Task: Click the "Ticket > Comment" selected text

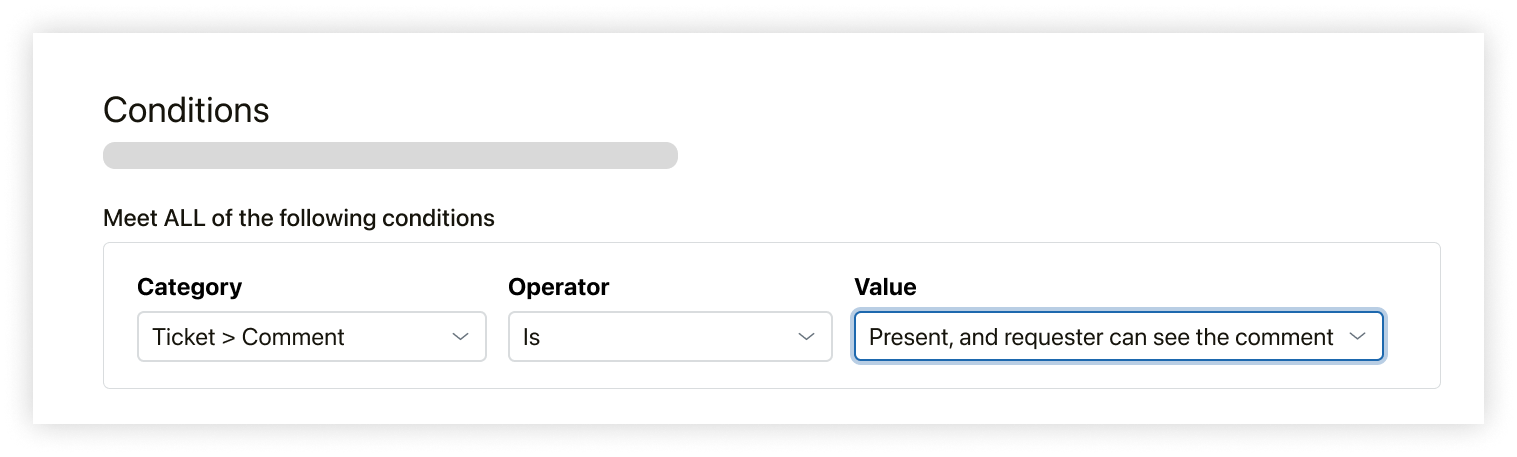Action: coord(248,337)
